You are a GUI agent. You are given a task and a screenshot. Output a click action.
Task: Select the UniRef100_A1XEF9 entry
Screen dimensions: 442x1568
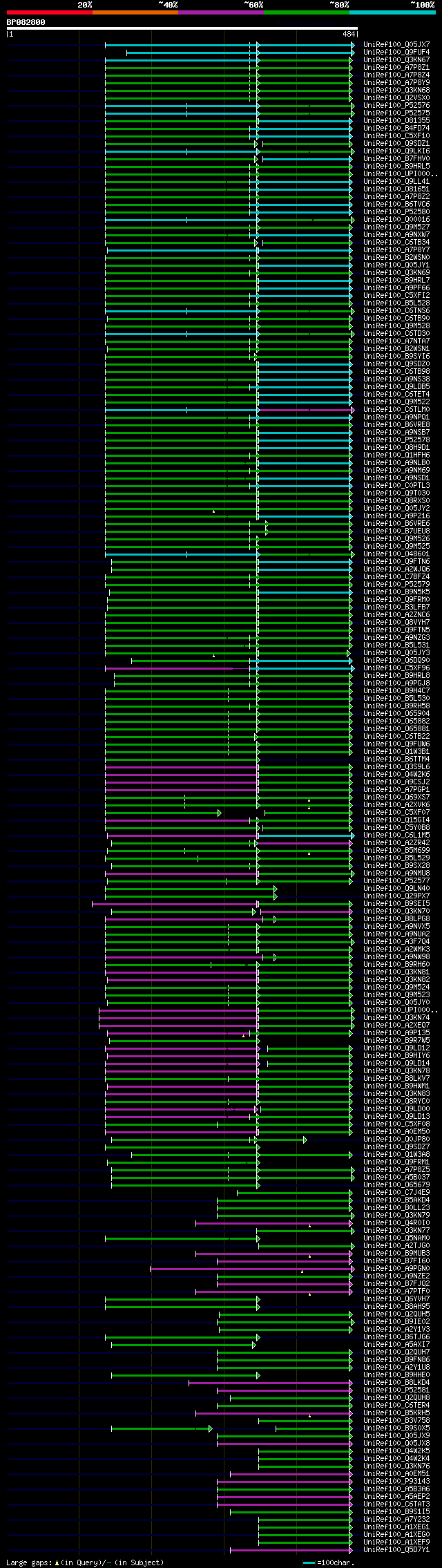tap(396, 1542)
